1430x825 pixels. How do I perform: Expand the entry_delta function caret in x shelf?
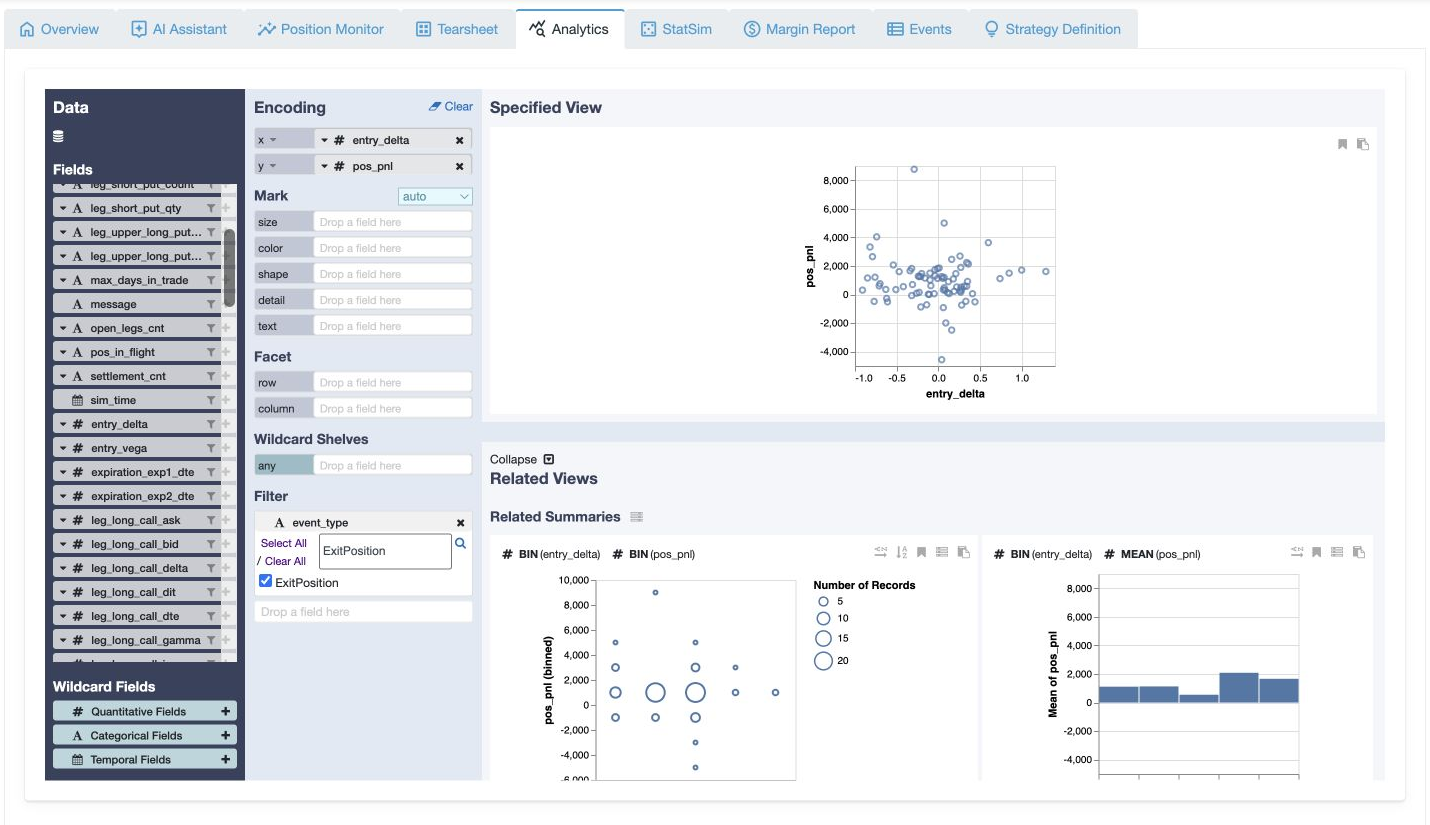(325, 141)
